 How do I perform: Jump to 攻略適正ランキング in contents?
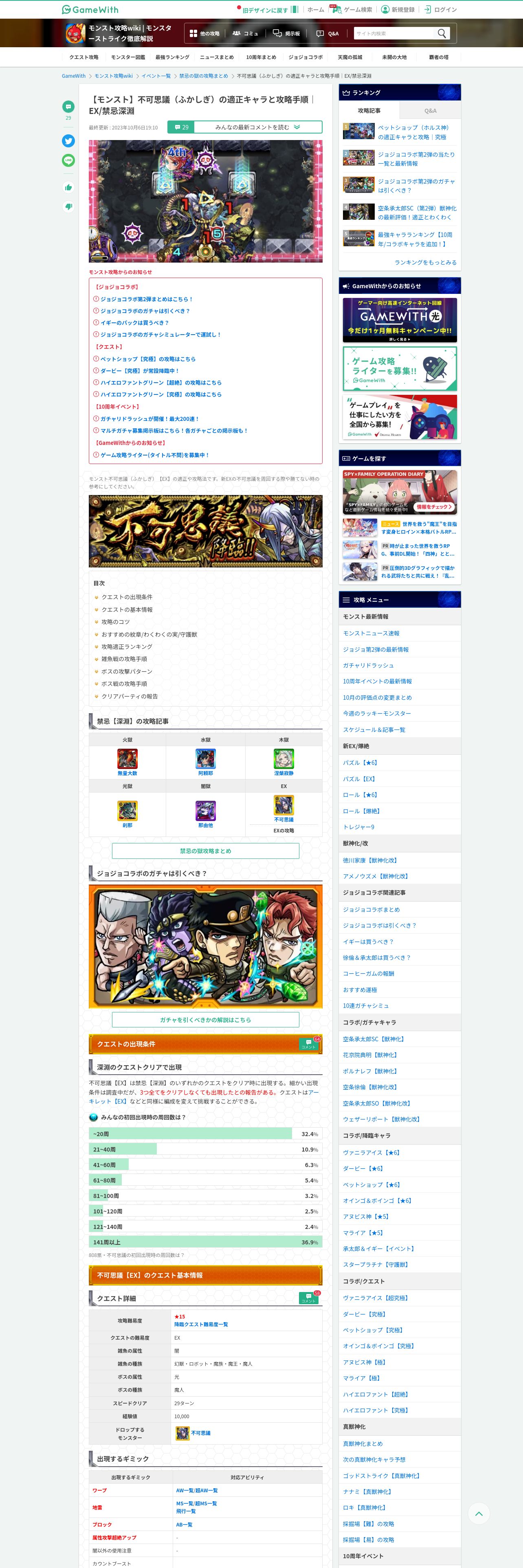point(127,646)
